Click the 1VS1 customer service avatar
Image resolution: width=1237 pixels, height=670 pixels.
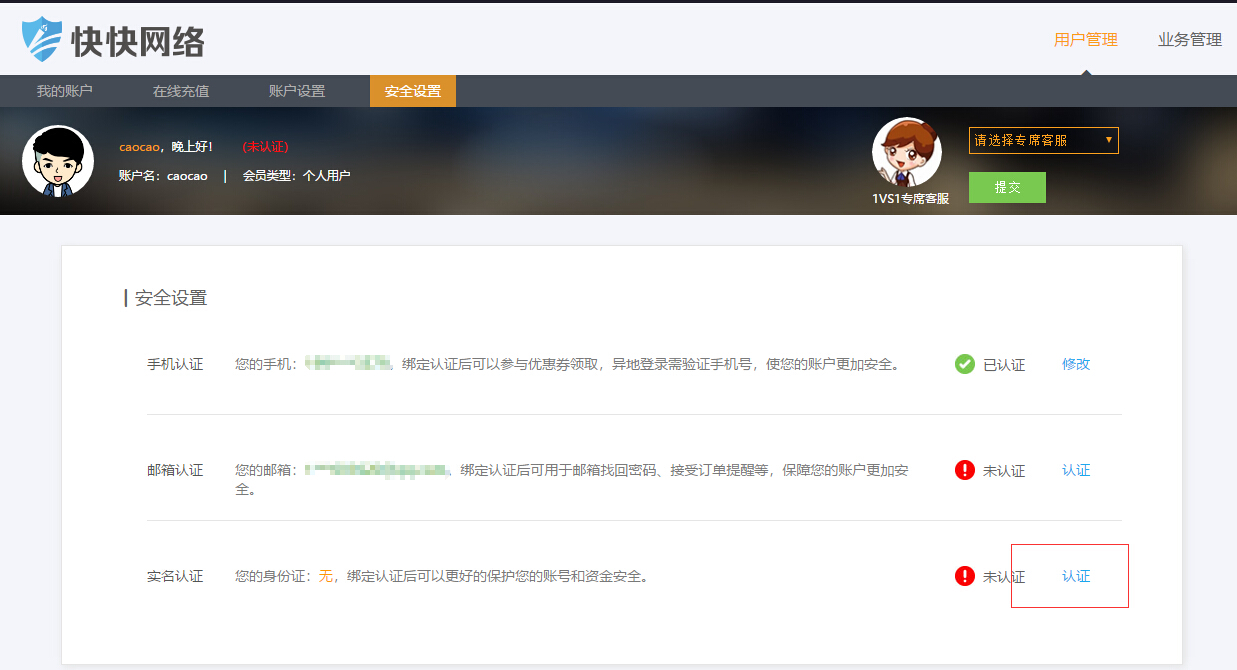pos(907,152)
